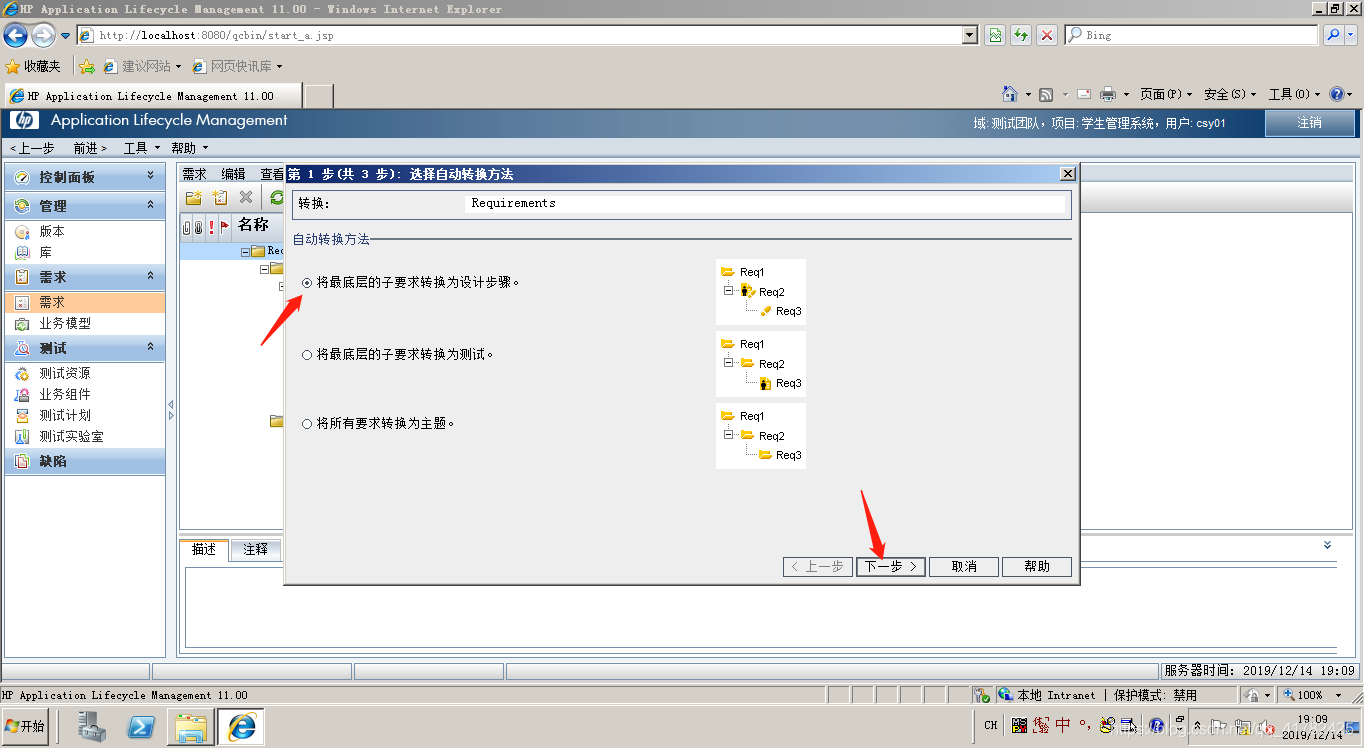Click the refresh toolbar icon in requirements
This screenshot has width=1364, height=748.
tap(277, 198)
